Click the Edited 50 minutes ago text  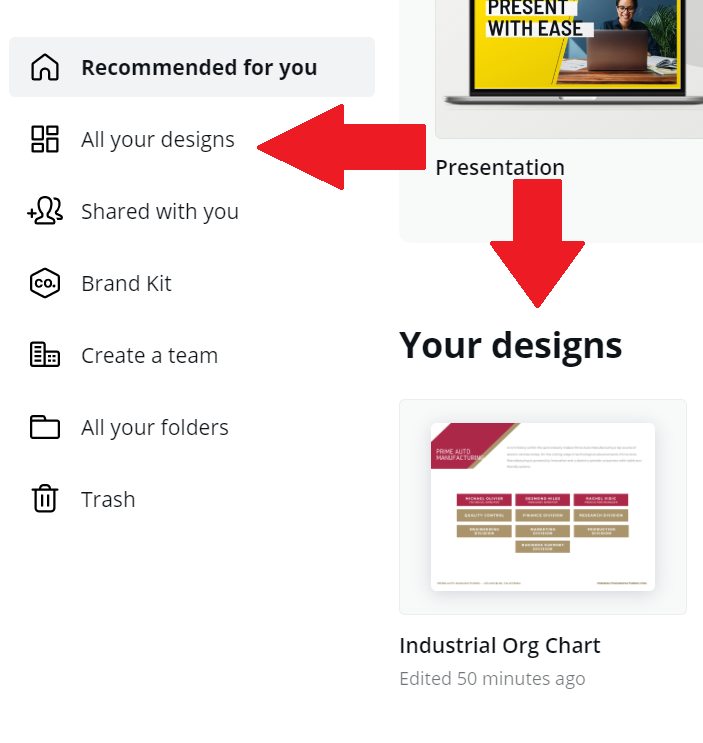pos(492,679)
